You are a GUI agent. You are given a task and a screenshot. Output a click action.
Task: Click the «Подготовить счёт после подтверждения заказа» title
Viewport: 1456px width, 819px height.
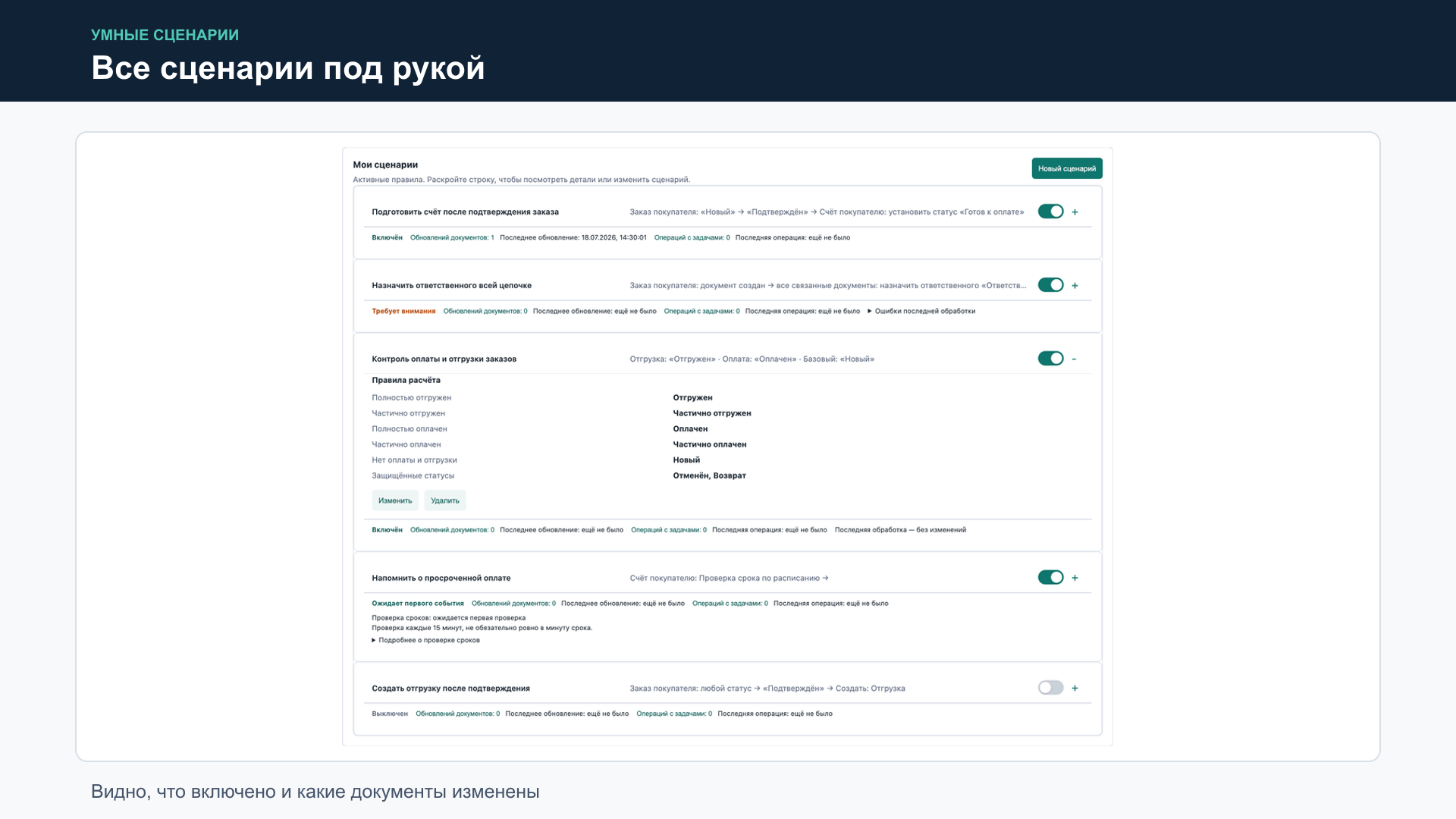pos(465,212)
